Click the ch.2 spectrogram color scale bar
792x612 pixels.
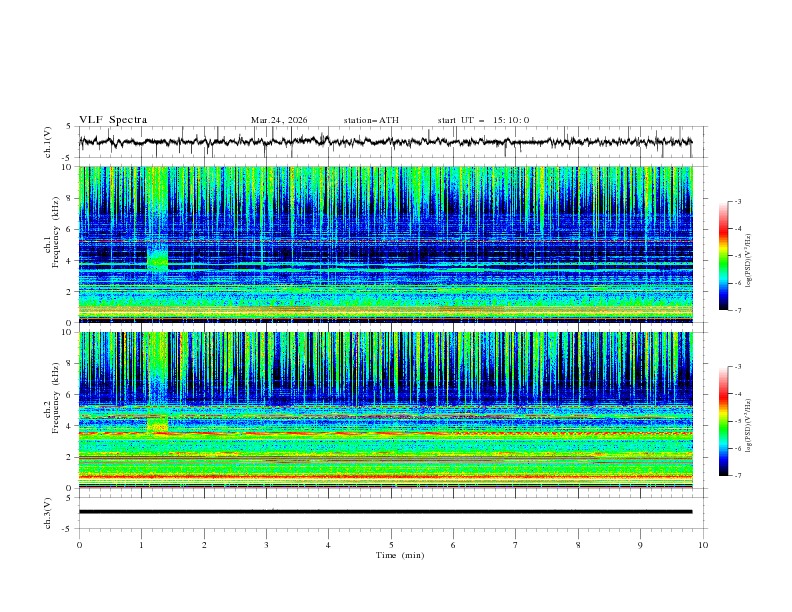coord(723,421)
